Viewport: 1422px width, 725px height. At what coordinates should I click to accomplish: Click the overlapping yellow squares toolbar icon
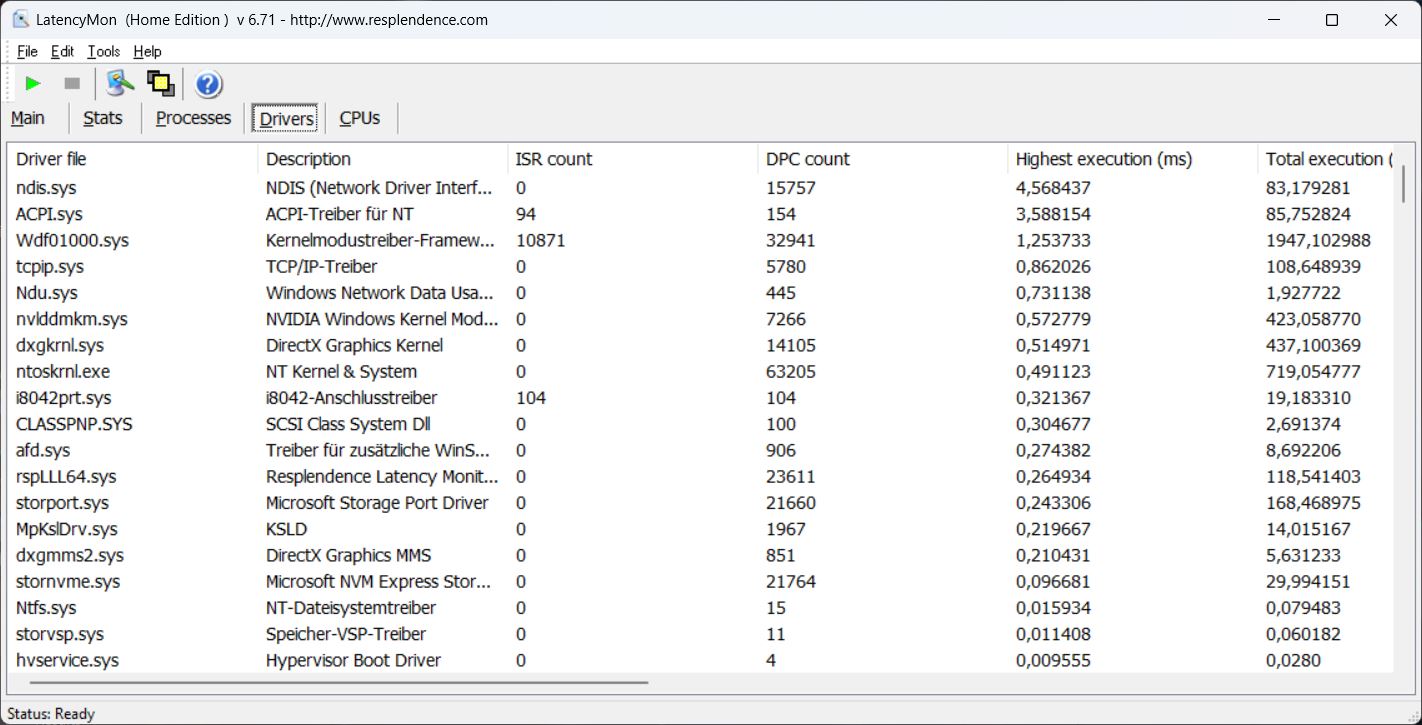pos(161,84)
